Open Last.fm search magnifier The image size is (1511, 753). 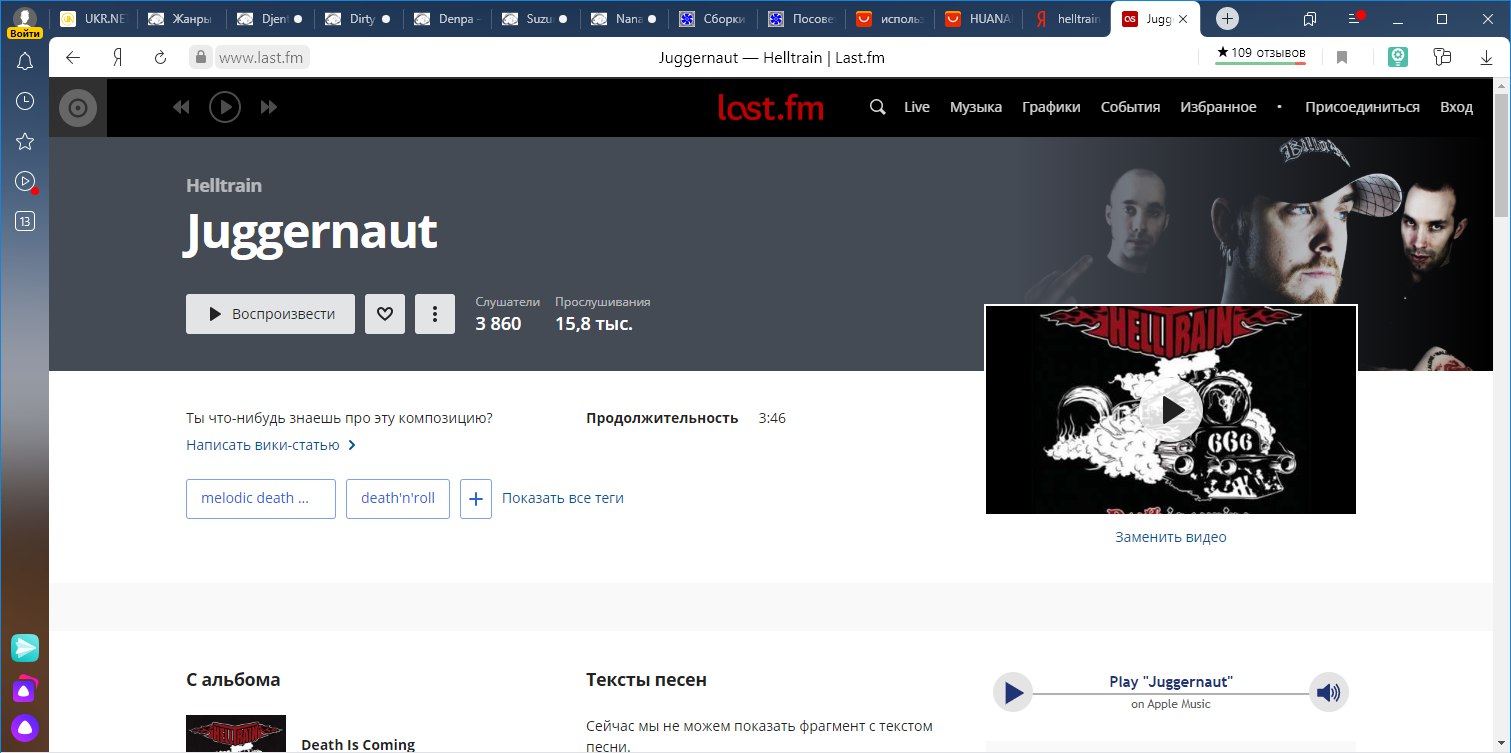coord(878,107)
